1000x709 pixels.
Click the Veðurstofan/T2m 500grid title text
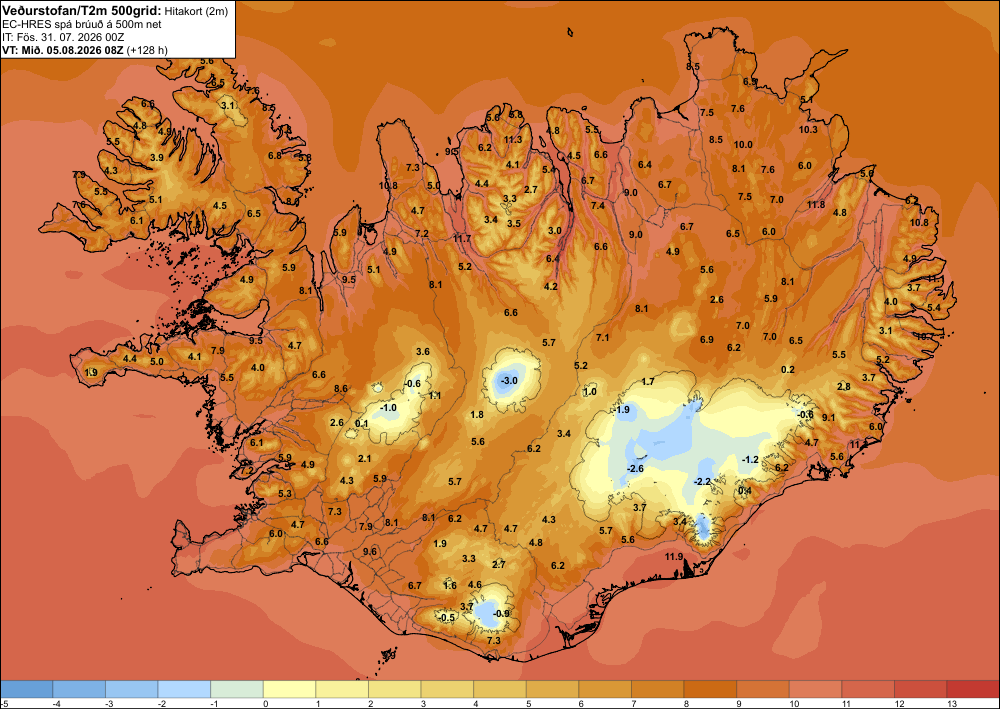pos(82,10)
